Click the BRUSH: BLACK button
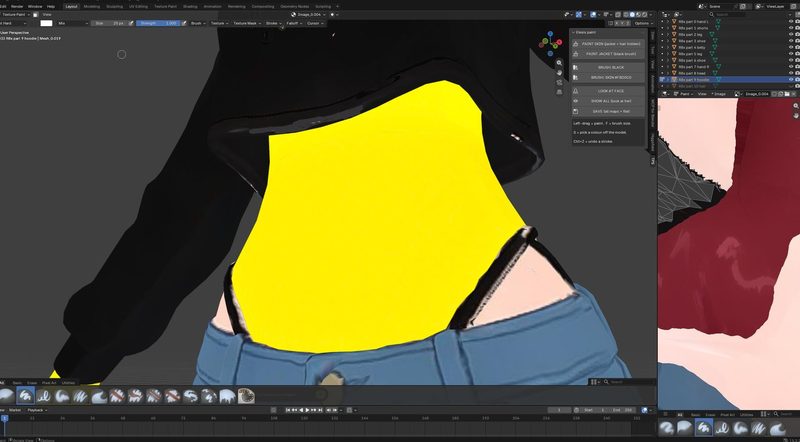This screenshot has width=800, height=442. coord(607,67)
